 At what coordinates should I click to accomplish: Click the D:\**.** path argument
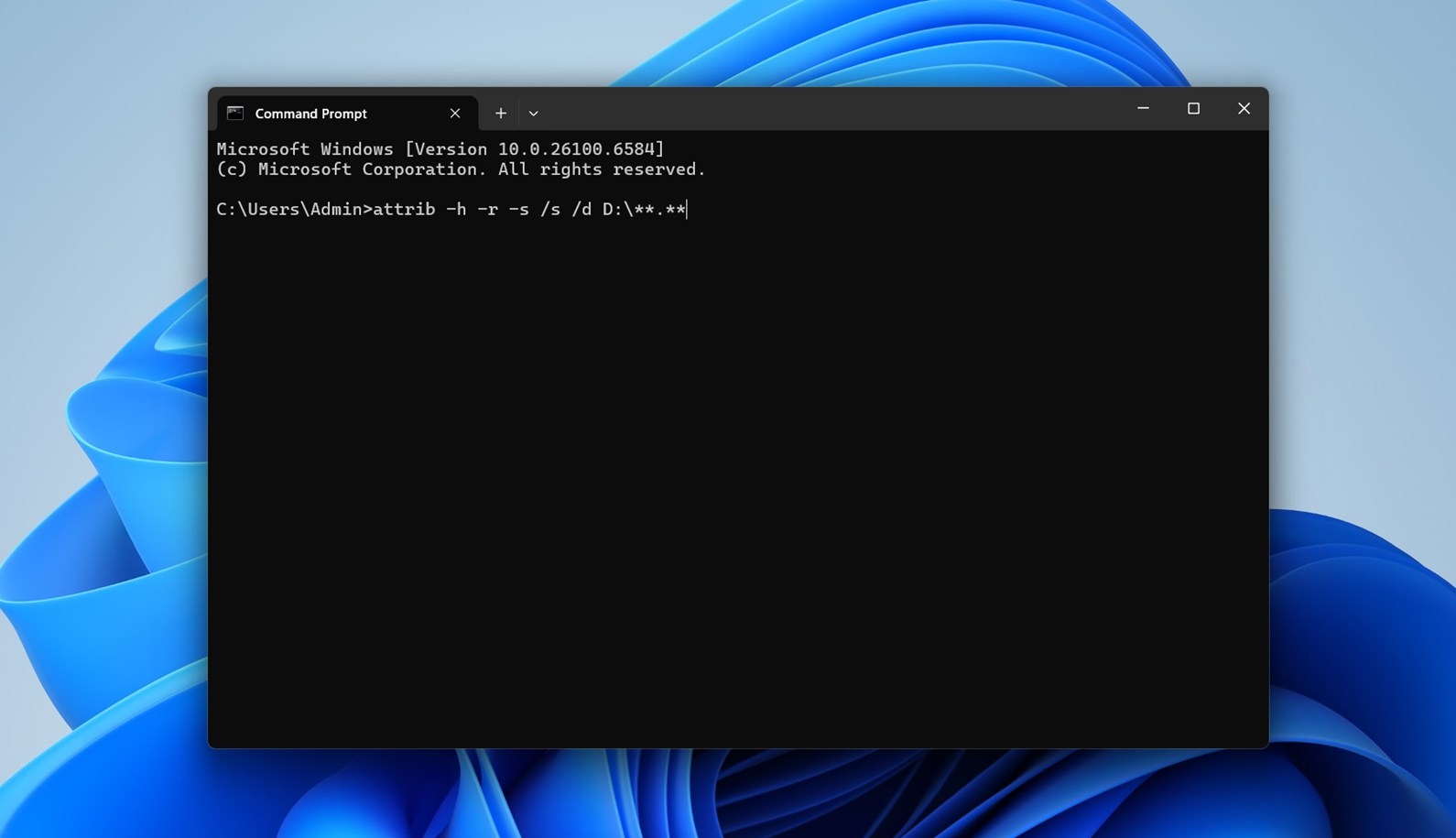point(644,210)
